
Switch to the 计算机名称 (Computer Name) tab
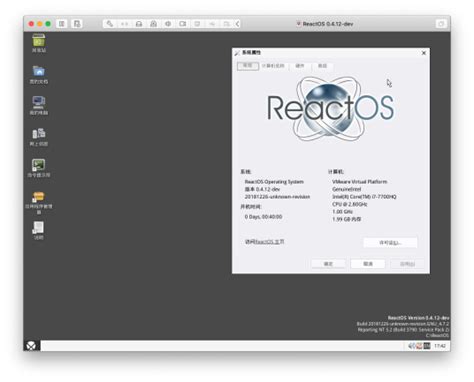click(x=273, y=66)
